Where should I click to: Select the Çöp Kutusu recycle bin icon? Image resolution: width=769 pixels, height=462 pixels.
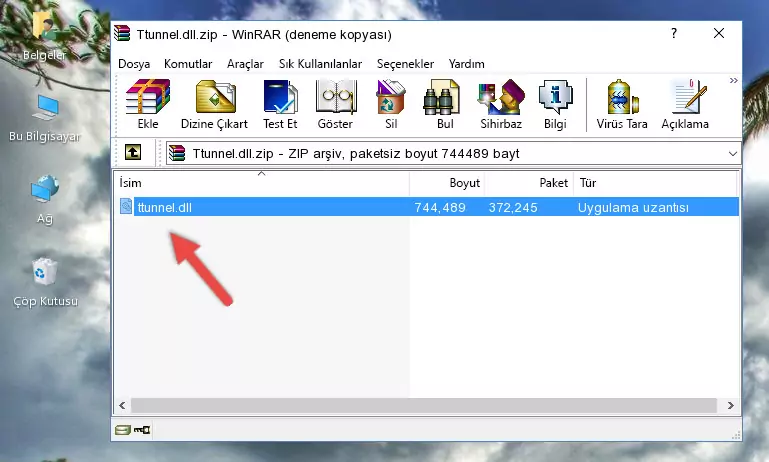tap(45, 283)
